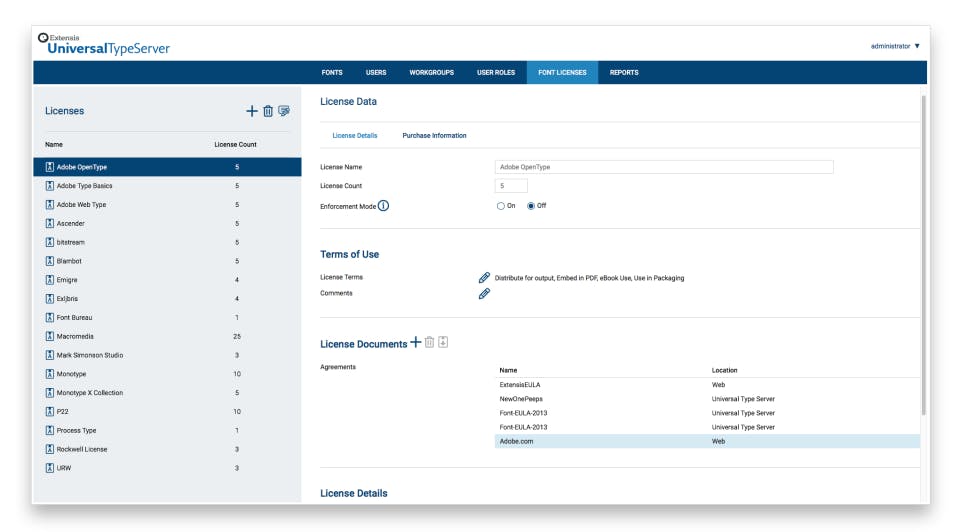Sort licenses by Name column header
This screenshot has width=960, height=532.
coord(54,144)
